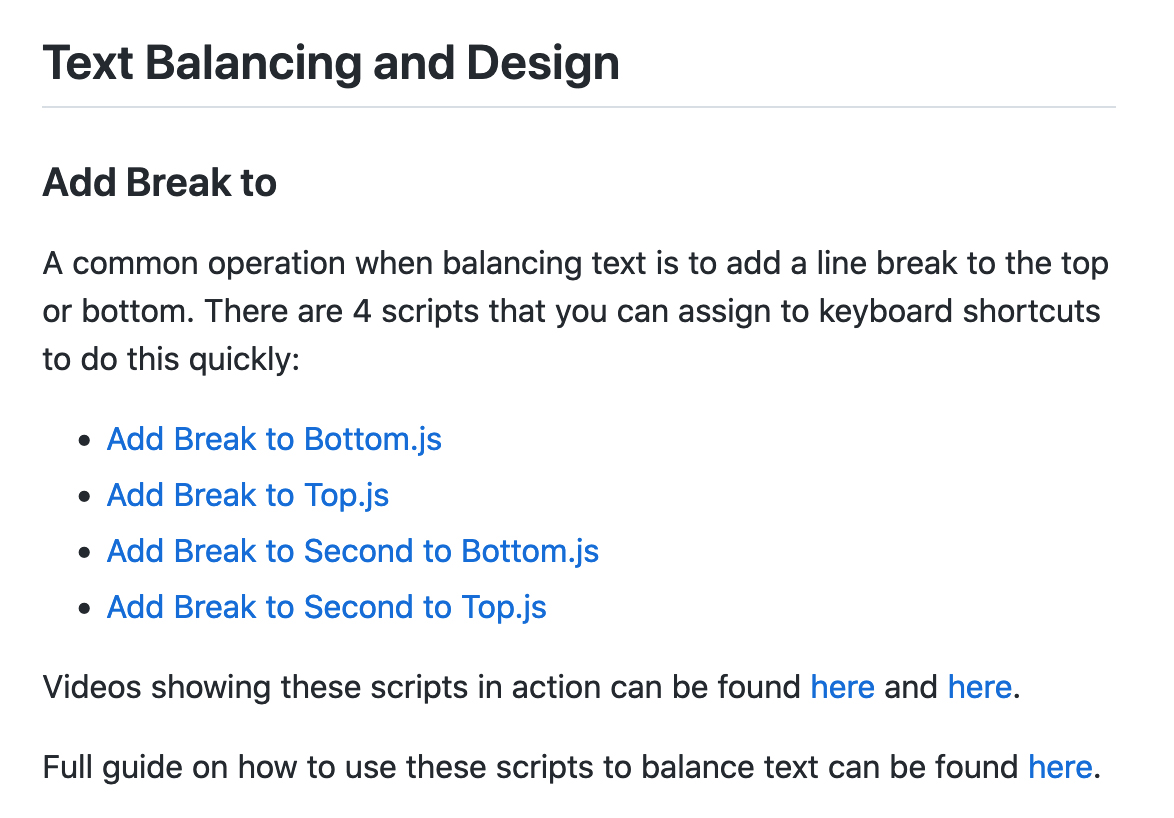Open the Add Break to Top.js link

tap(248, 495)
